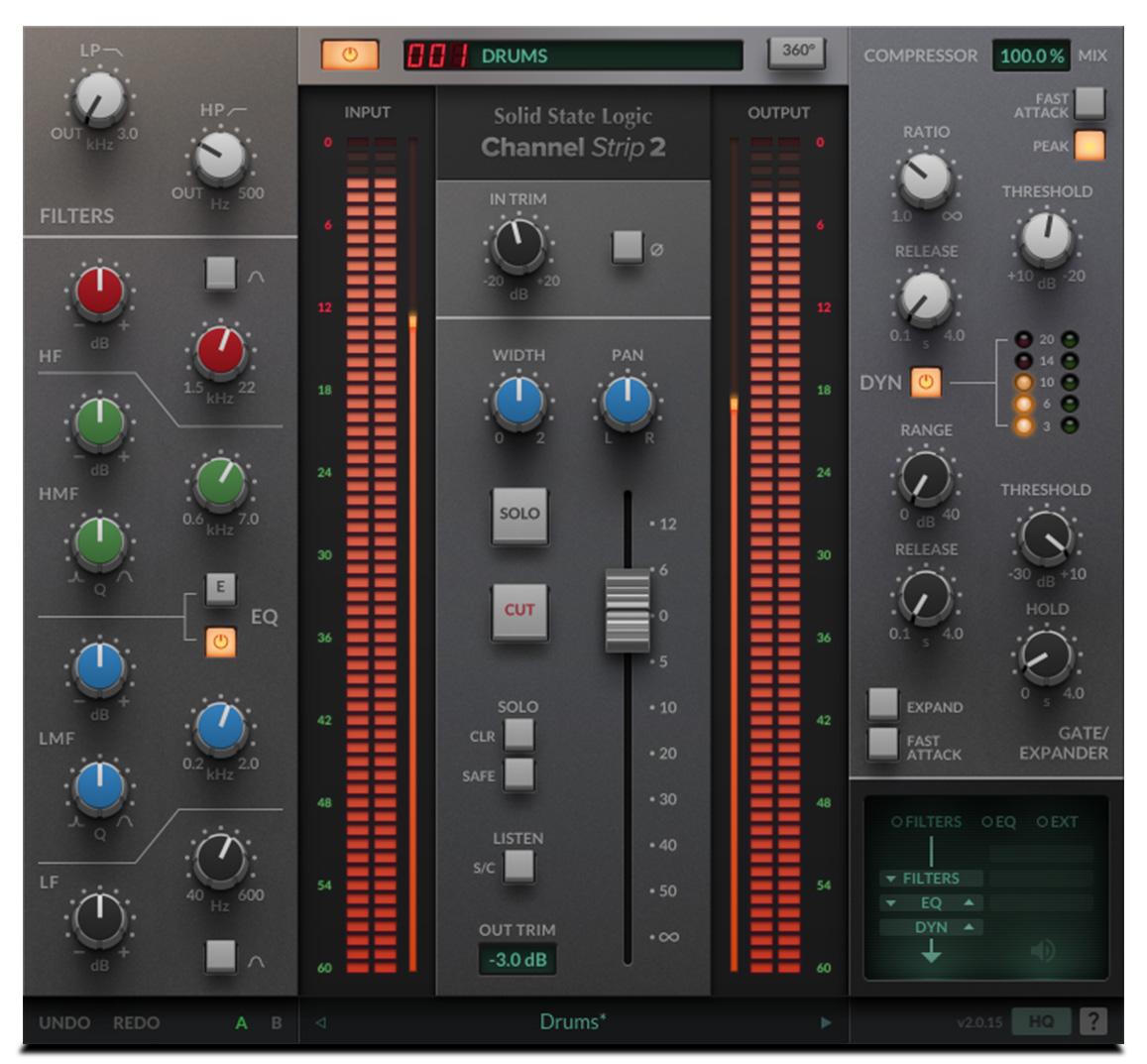Toggle the compressor PEAK switch
The width and height of the screenshot is (1147, 1064).
click(x=1090, y=145)
